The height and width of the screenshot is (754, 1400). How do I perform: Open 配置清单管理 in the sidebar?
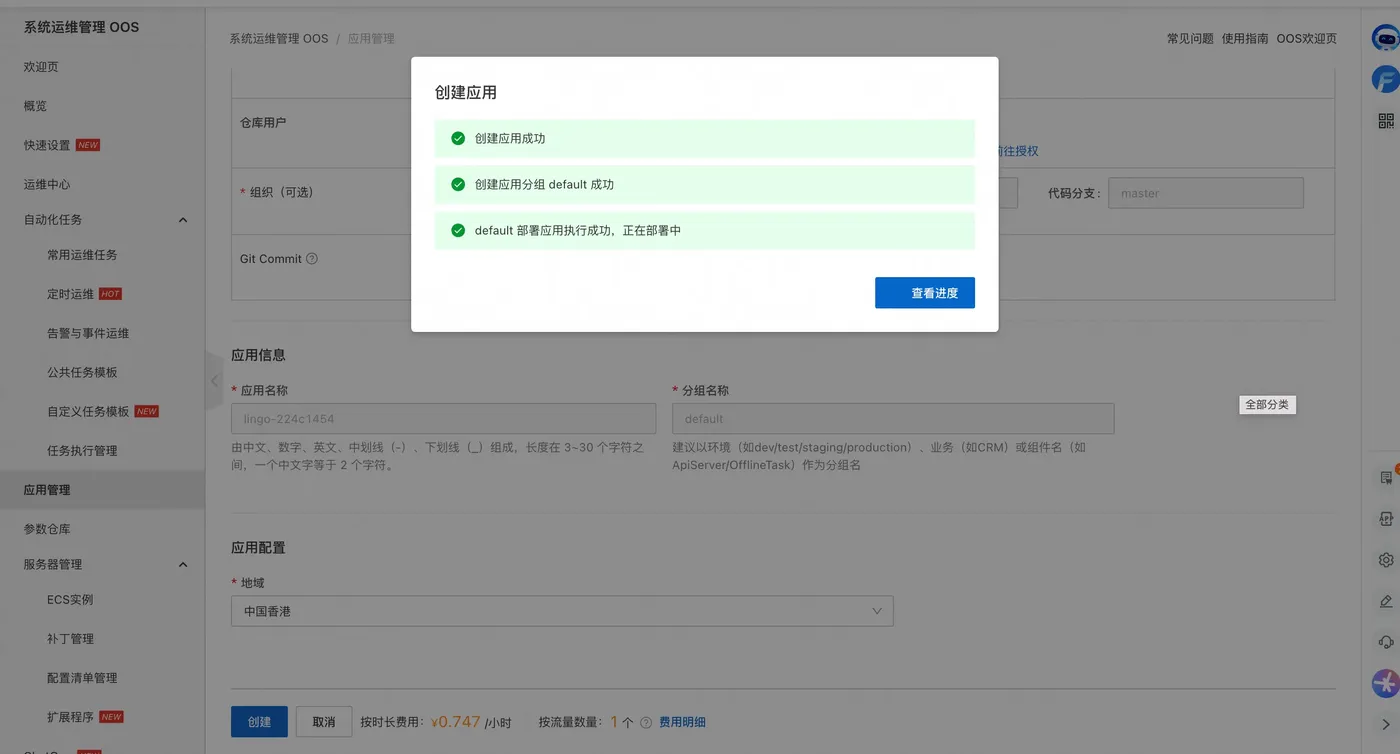coord(82,678)
